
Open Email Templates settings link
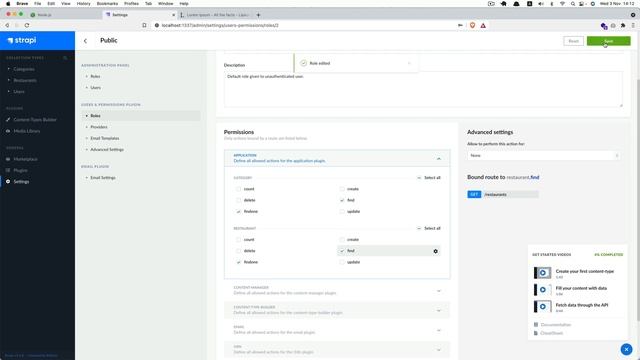pos(105,138)
